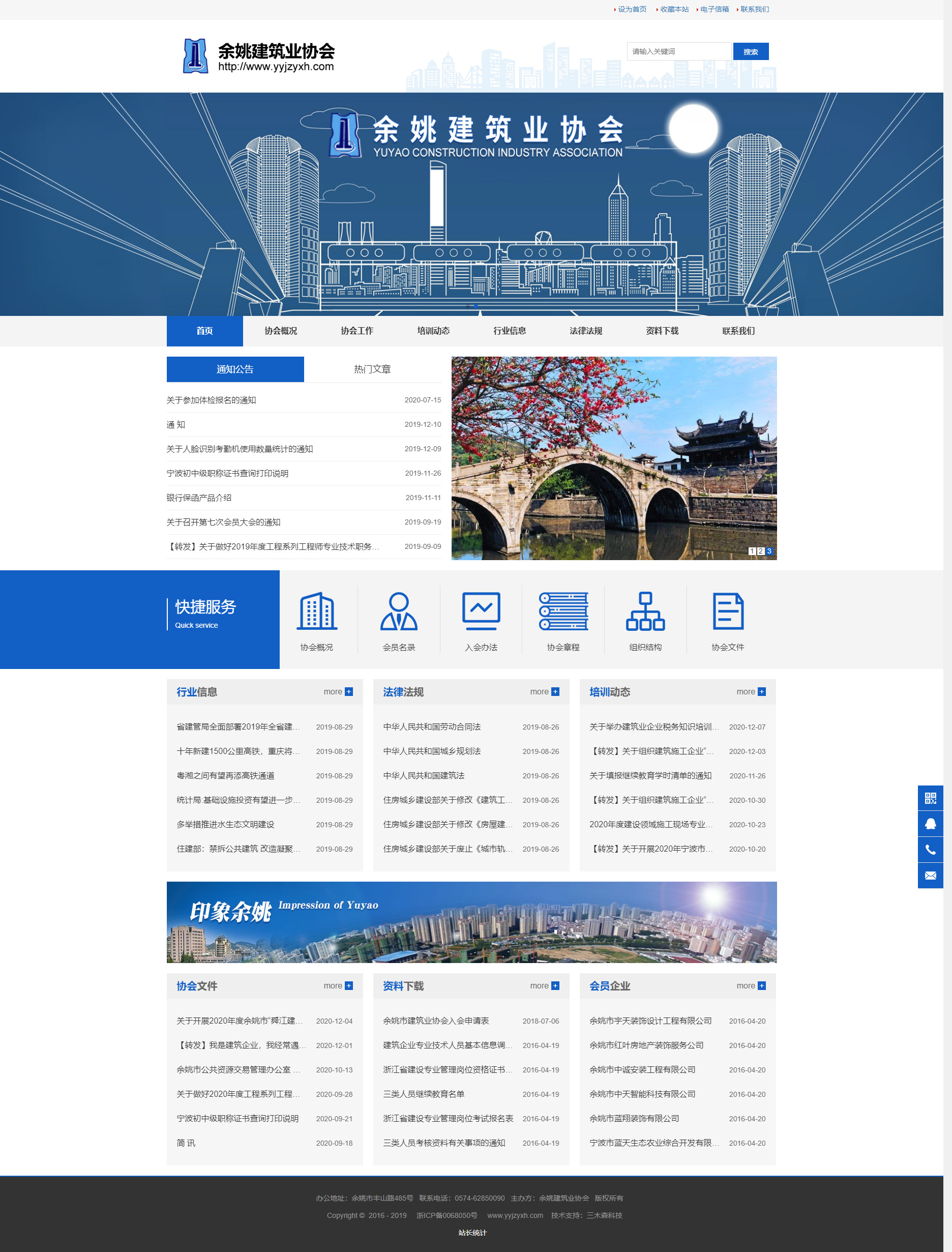Open the 协会章程 list icon

562,612
